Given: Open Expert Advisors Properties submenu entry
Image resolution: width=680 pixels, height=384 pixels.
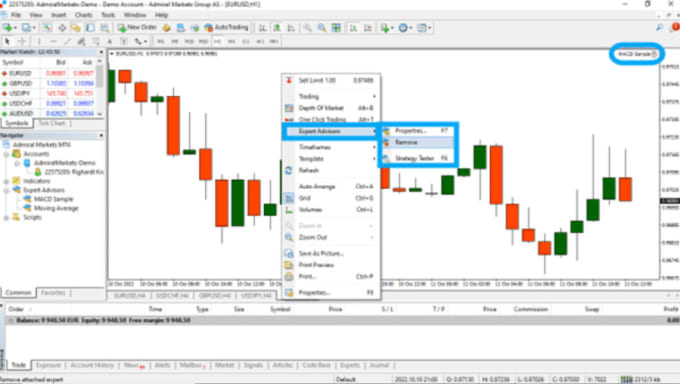Looking at the screenshot, I should pos(418,131).
